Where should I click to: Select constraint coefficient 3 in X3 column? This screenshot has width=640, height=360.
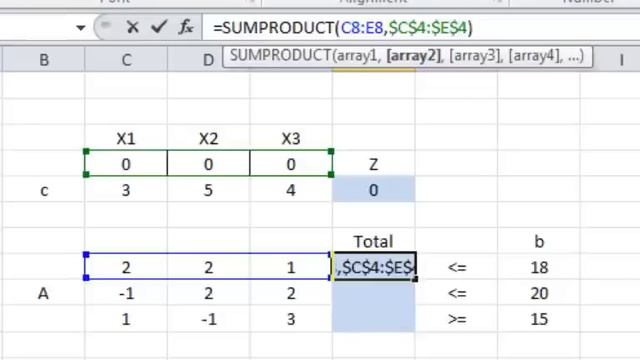pyautogui.click(x=291, y=318)
